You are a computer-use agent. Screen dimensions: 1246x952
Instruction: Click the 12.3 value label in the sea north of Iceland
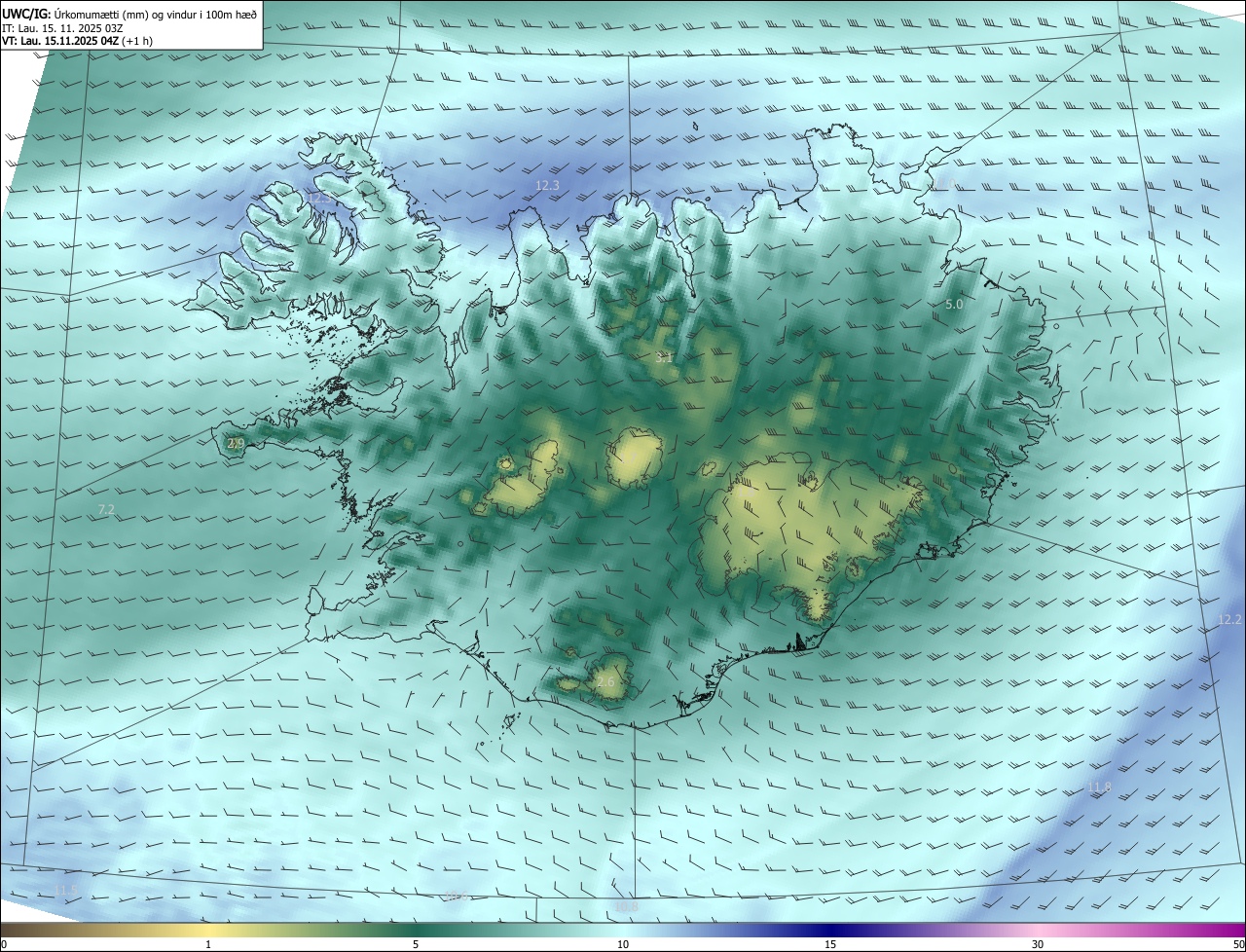point(548,185)
